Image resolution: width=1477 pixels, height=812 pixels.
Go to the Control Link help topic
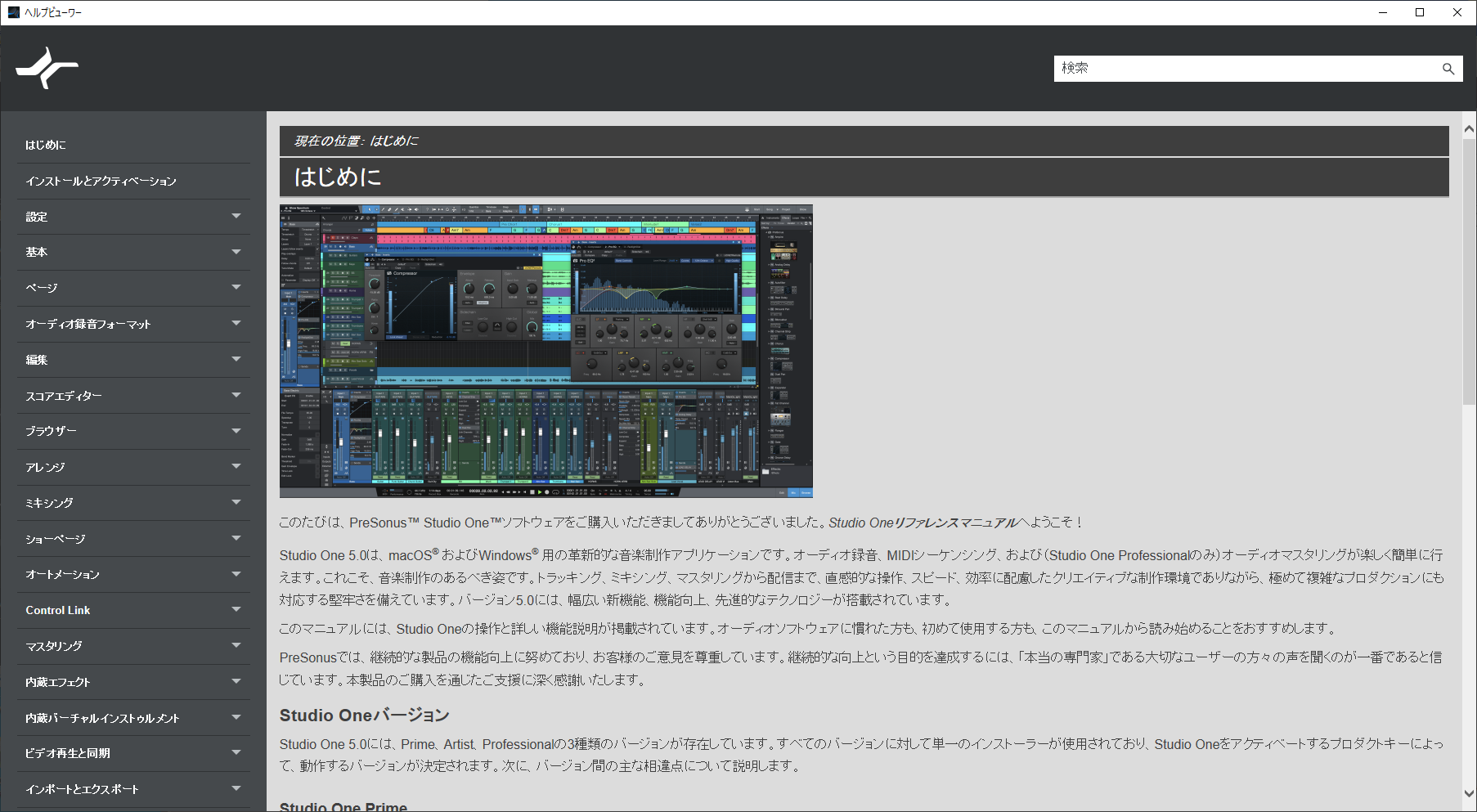pyautogui.click(x=58, y=610)
